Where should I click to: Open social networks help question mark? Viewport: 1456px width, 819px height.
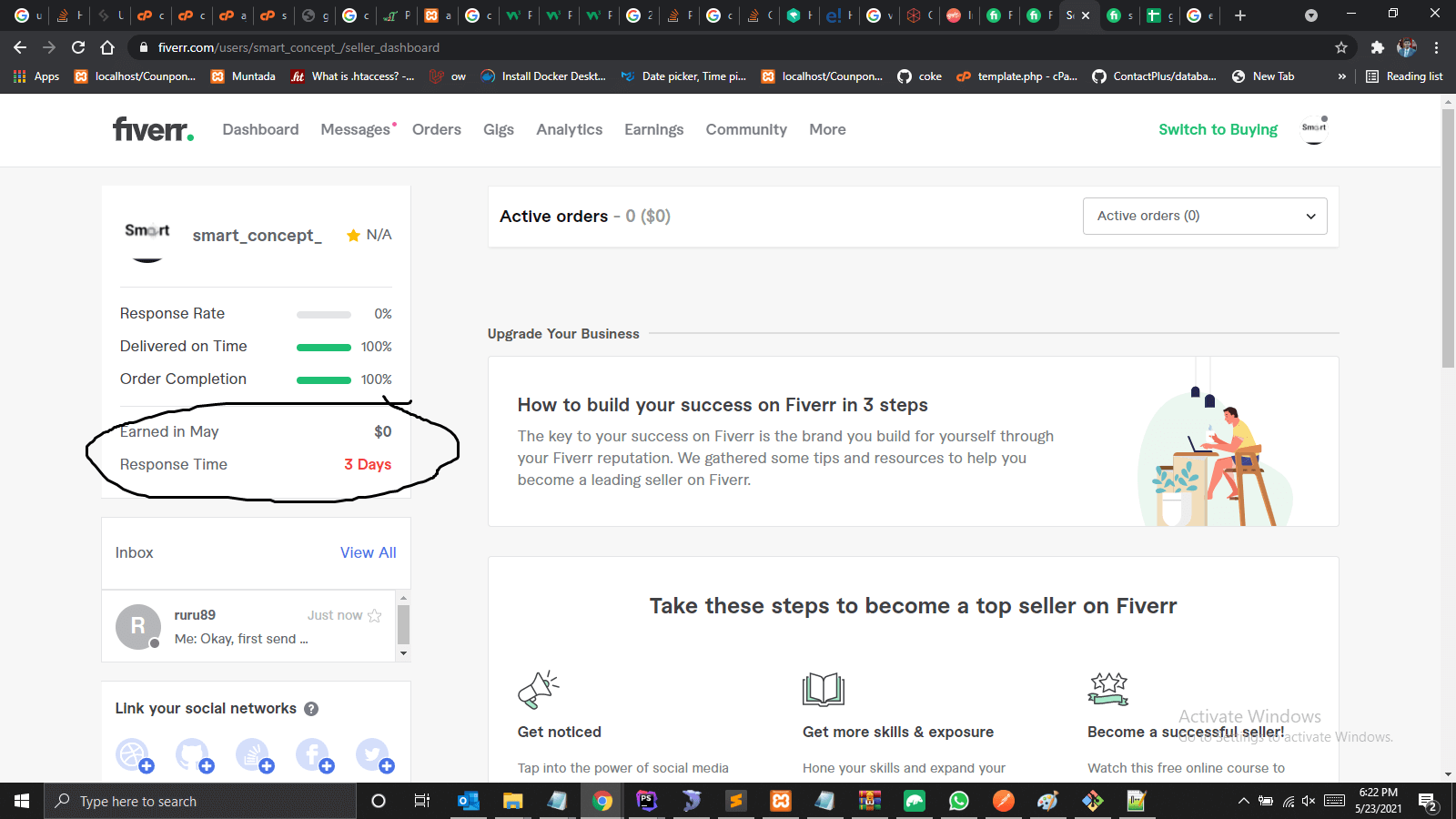pos(311,709)
